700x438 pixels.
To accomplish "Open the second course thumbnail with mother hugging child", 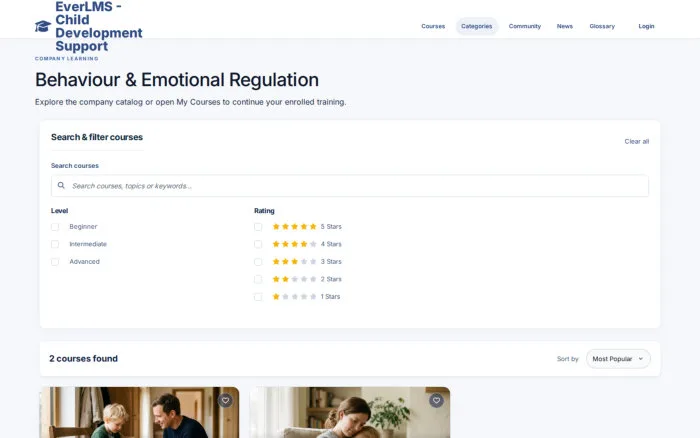I will [350, 413].
